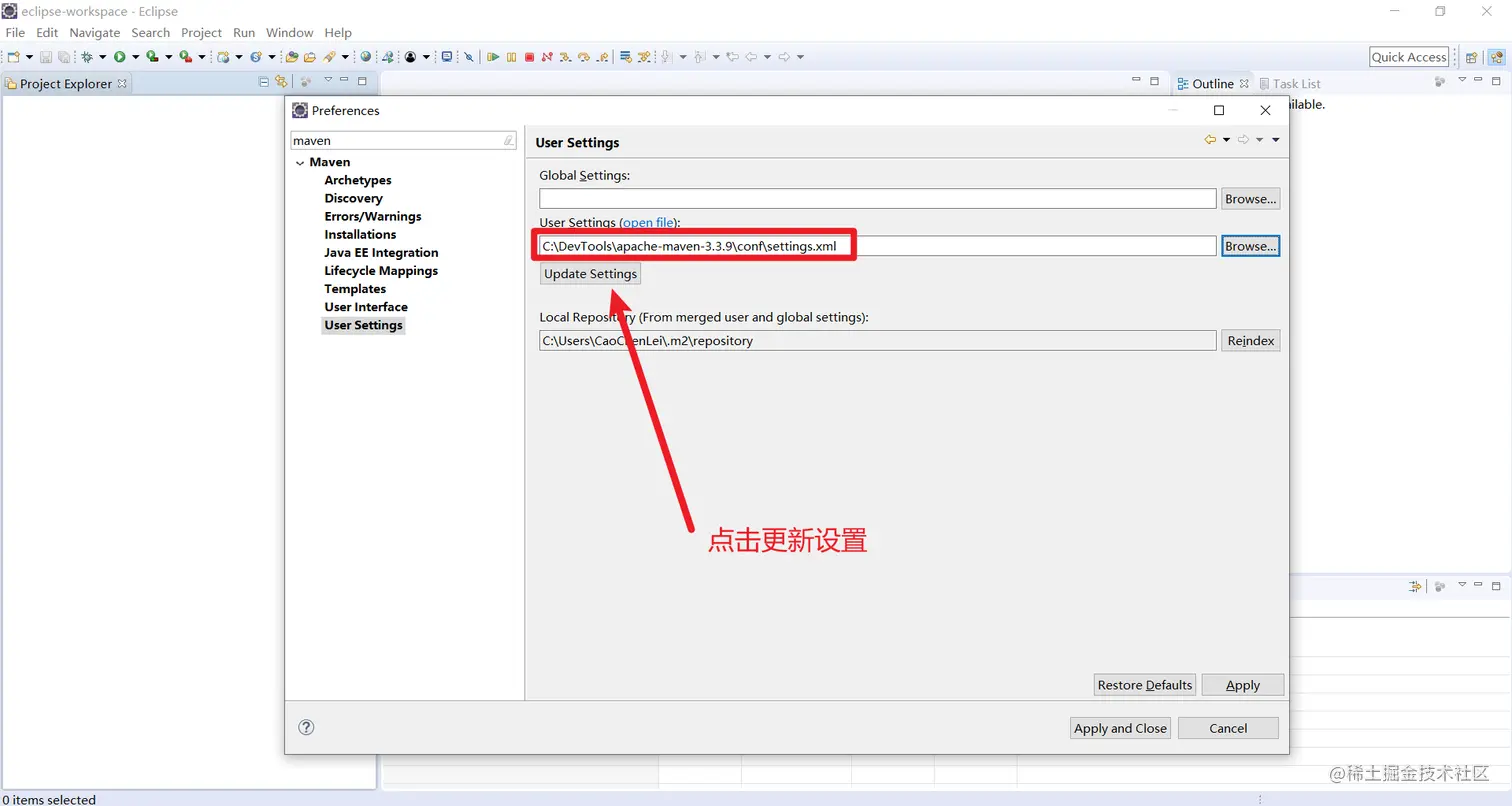
Task: Open the Navigate menu
Action: (x=95, y=33)
